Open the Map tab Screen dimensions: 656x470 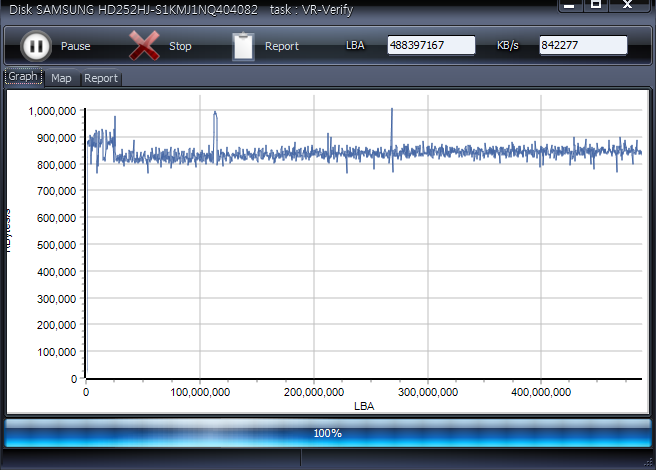pos(61,78)
